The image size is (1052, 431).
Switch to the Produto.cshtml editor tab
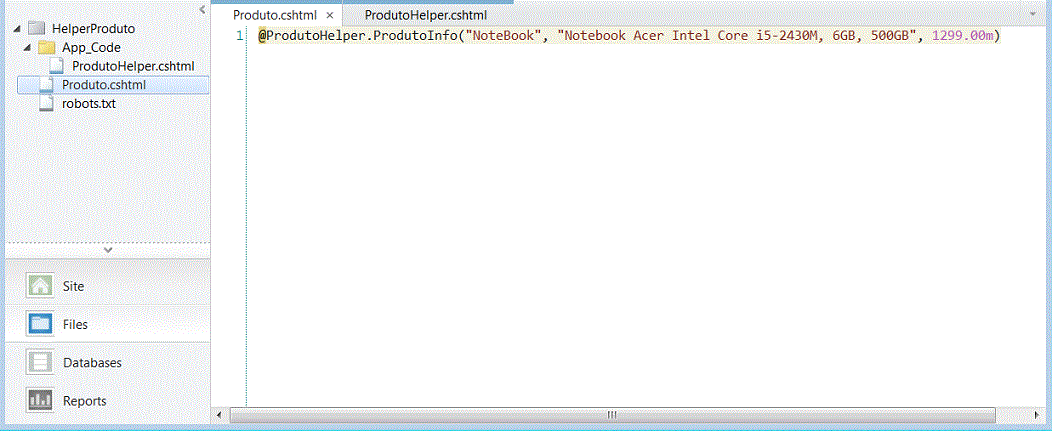click(275, 15)
